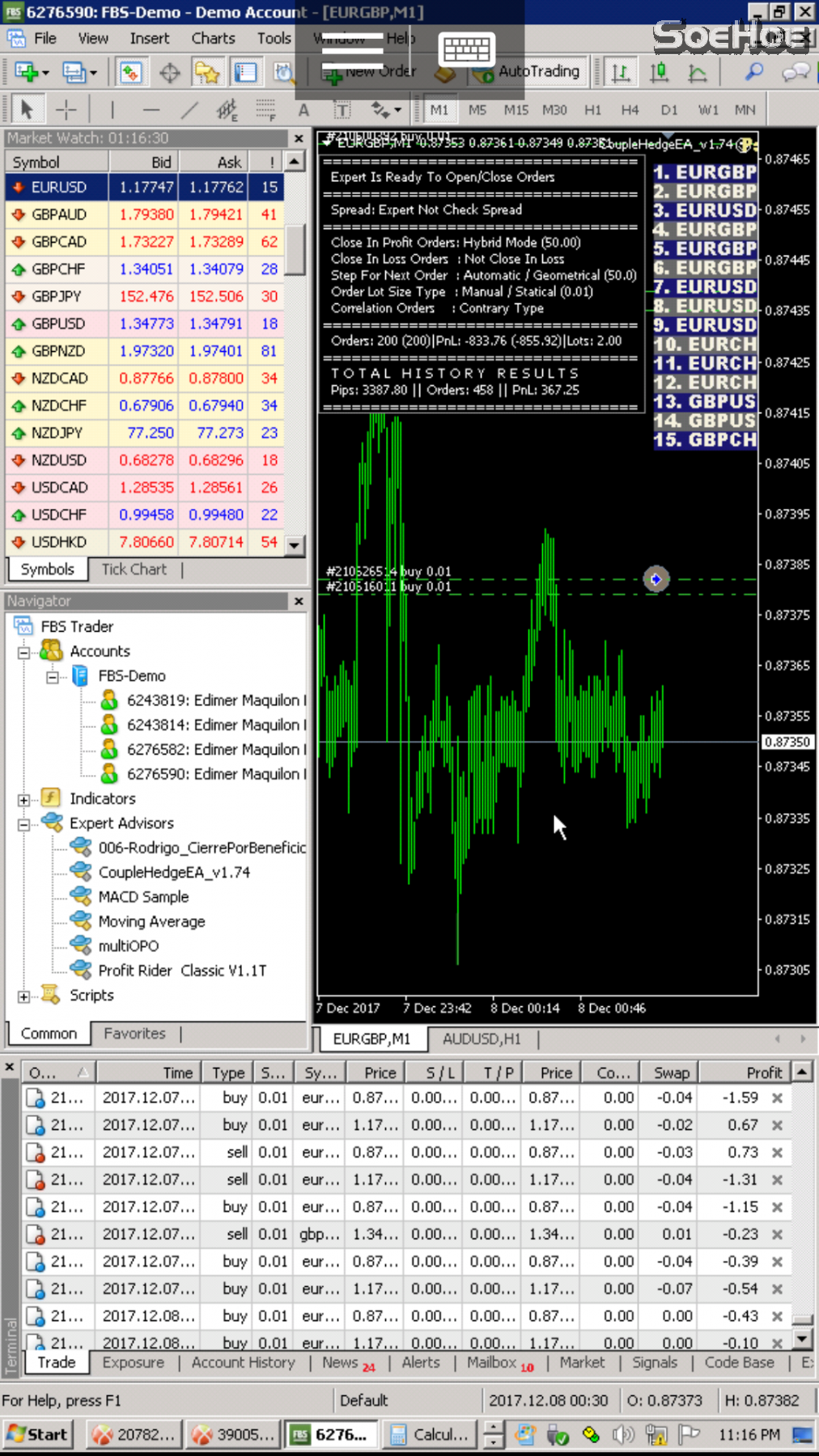Select the text label 'T' tool
The height and width of the screenshot is (1456, 819).
342,110
